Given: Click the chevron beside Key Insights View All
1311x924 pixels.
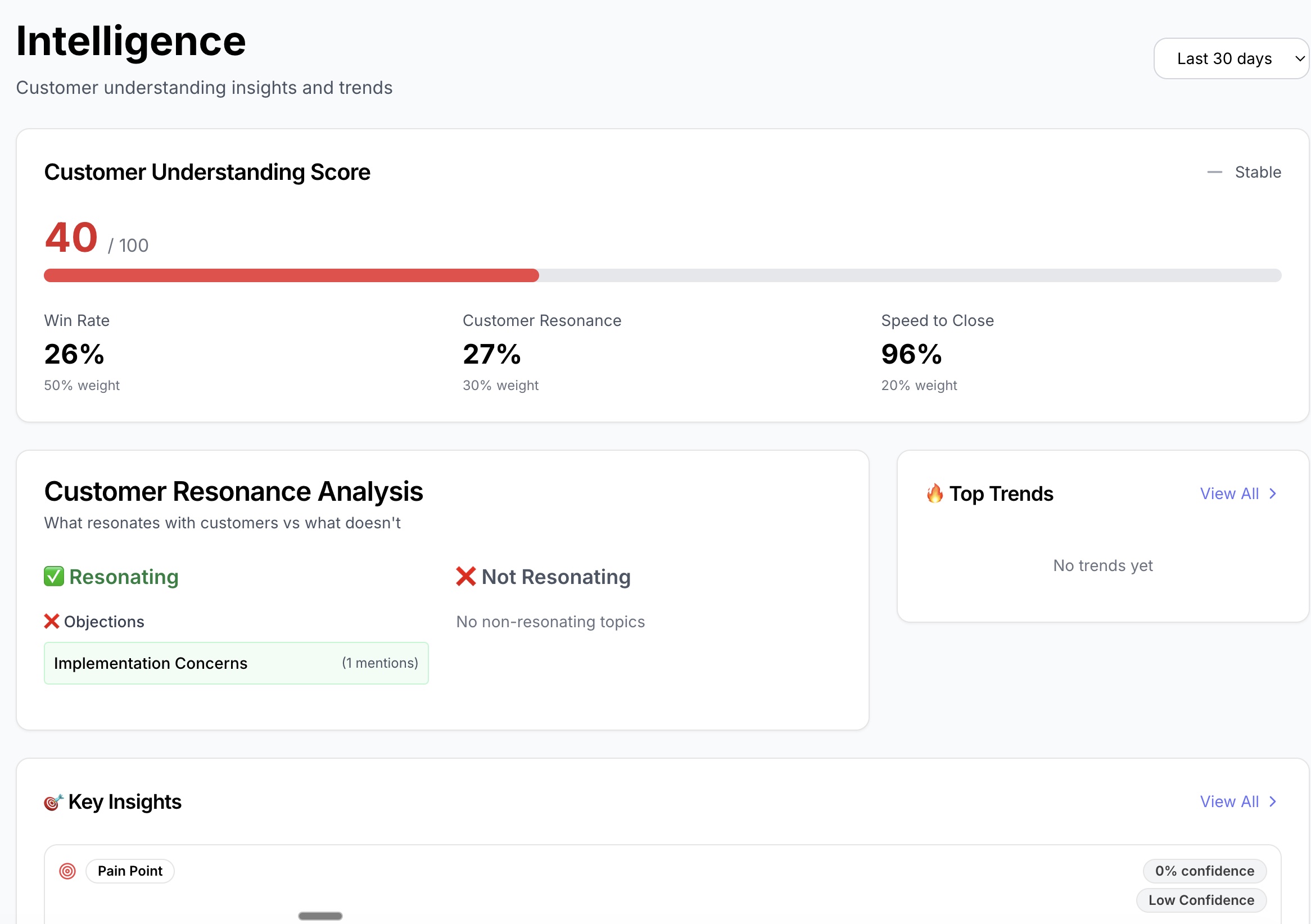Looking at the screenshot, I should (x=1272, y=802).
